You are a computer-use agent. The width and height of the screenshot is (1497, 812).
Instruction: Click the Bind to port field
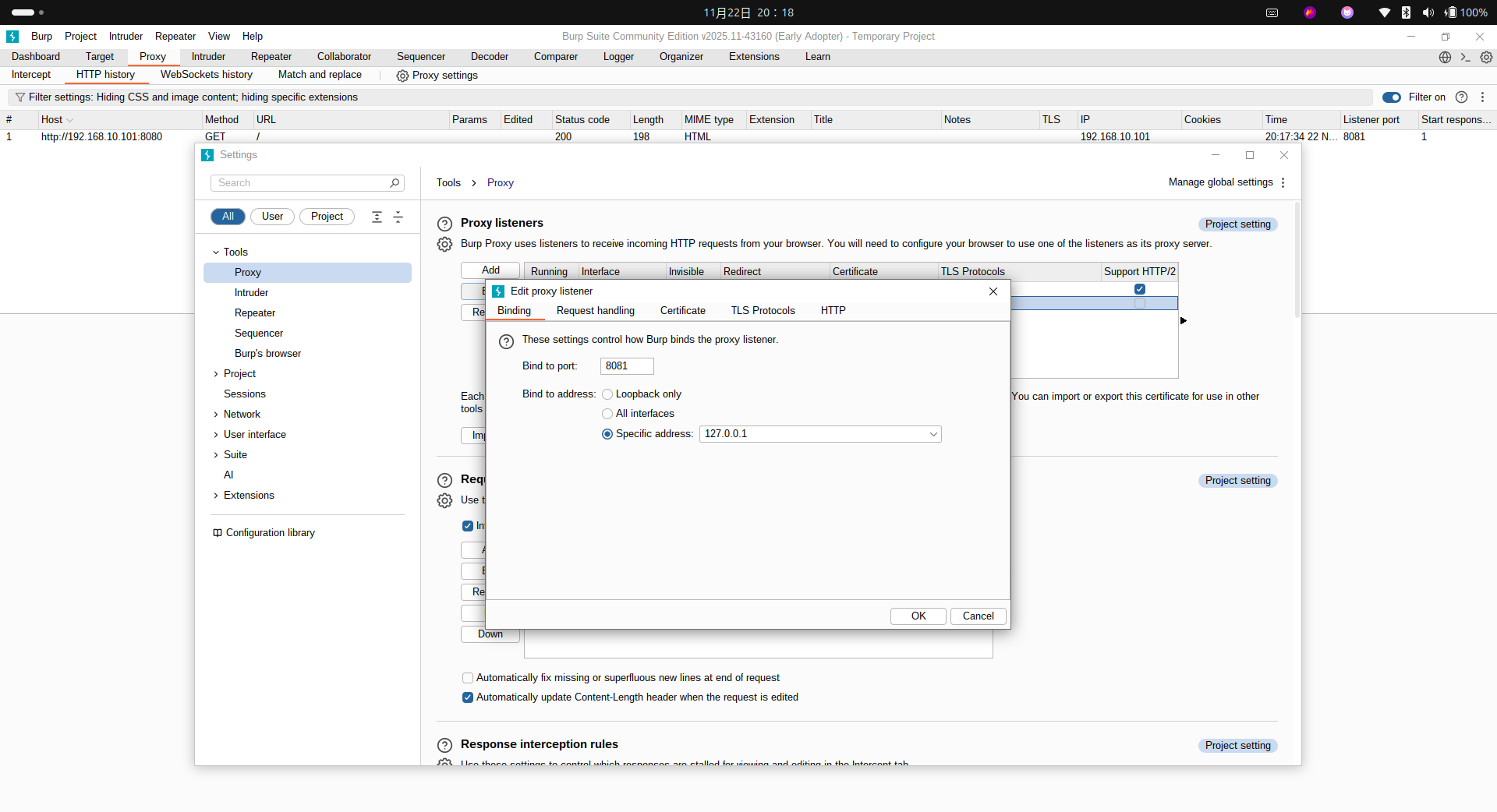(627, 366)
